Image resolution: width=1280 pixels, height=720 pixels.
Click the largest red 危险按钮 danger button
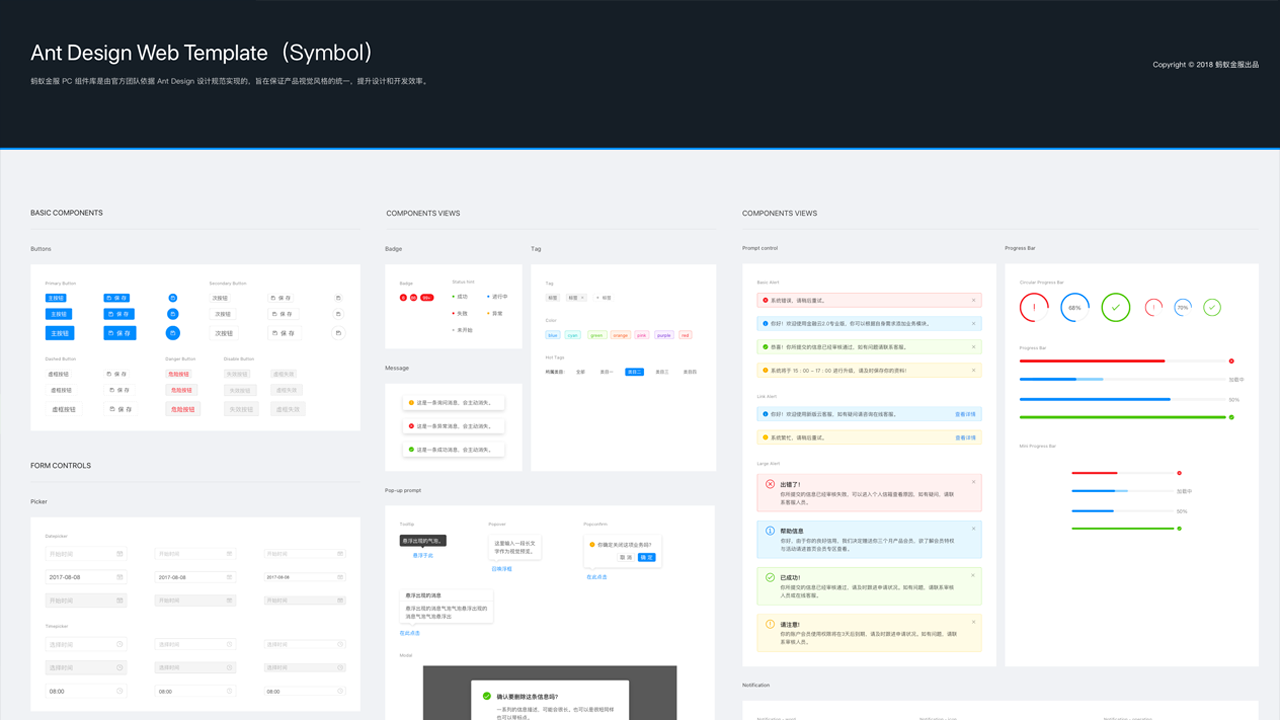click(182, 409)
